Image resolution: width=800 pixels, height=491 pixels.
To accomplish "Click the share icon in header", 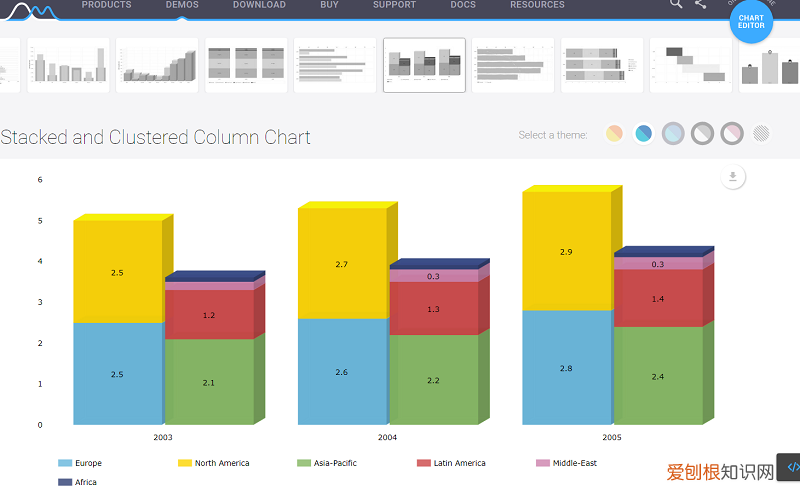I will pyautogui.click(x=700, y=4).
